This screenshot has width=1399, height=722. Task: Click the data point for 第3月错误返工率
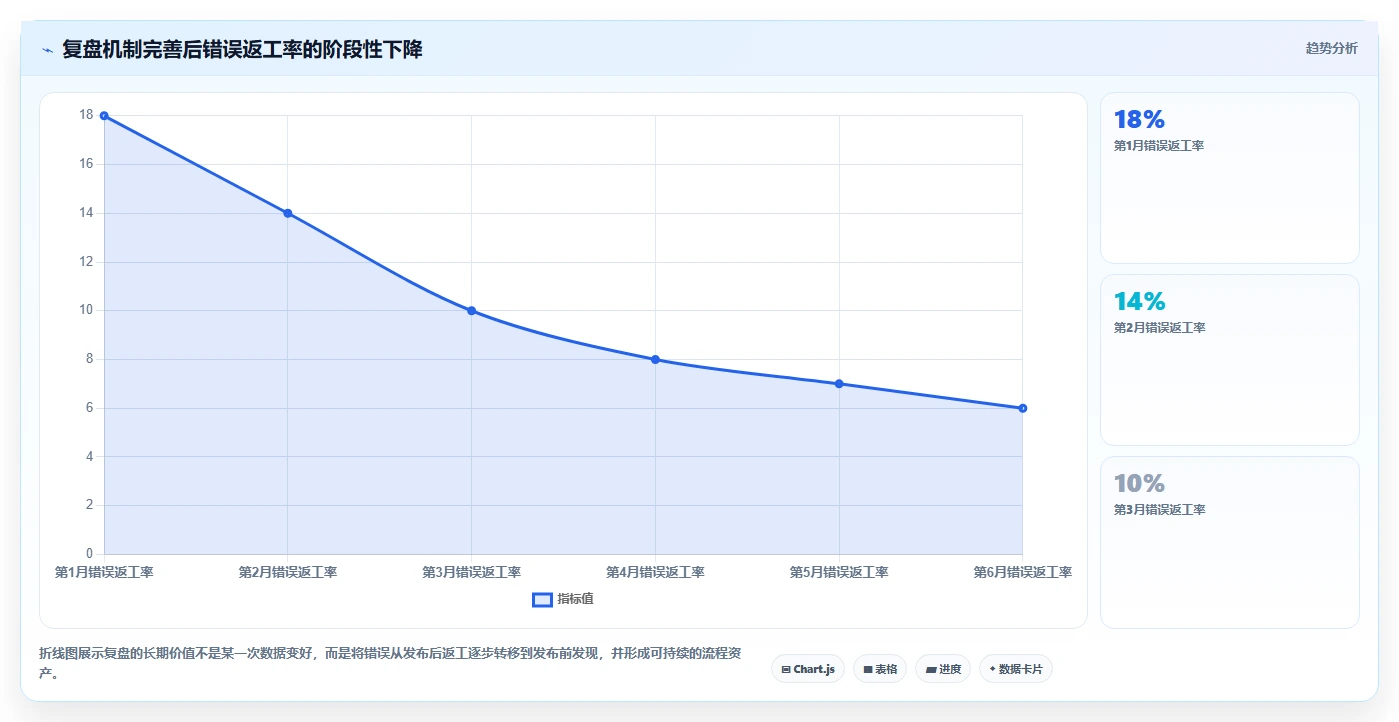coord(471,311)
